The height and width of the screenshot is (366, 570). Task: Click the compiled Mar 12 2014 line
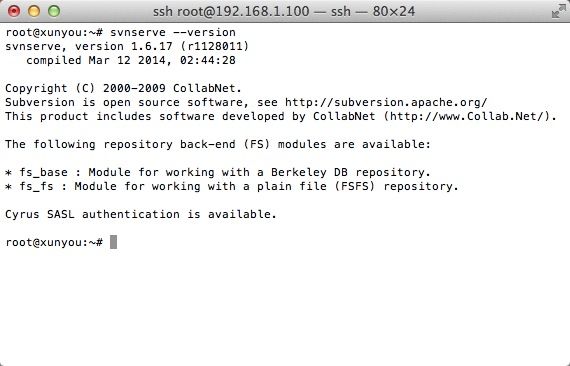(x=131, y=60)
